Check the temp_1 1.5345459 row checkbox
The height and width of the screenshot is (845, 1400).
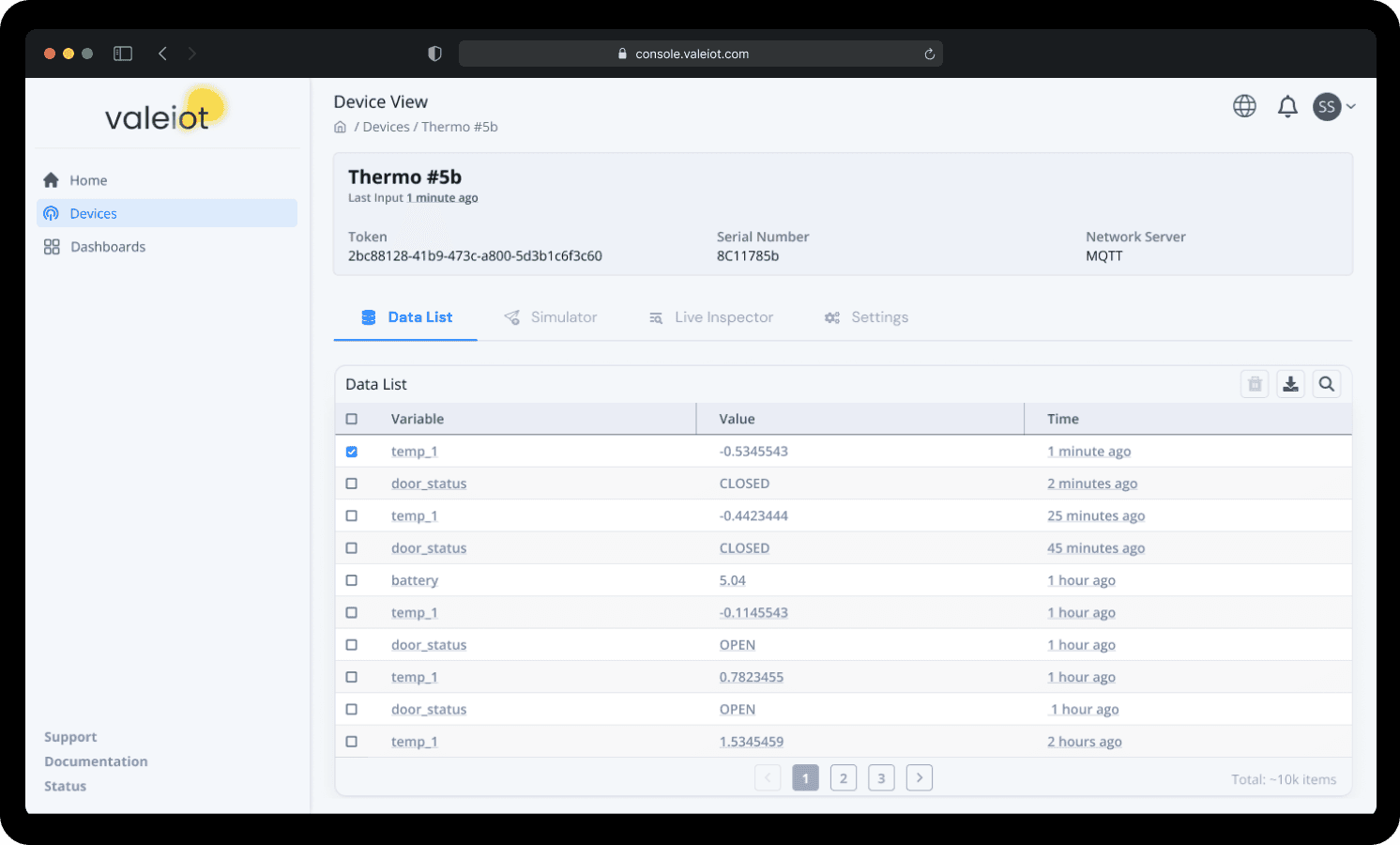352,742
